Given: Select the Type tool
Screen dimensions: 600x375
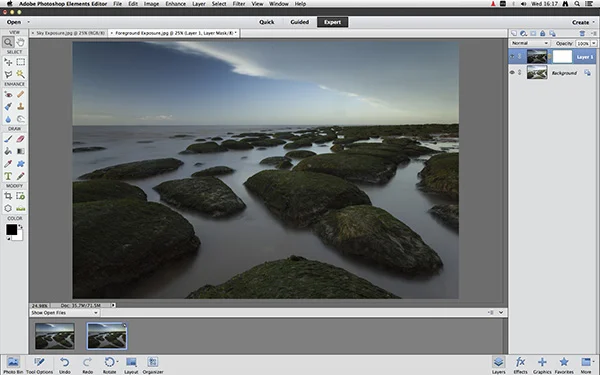Looking at the screenshot, I should tap(8, 176).
